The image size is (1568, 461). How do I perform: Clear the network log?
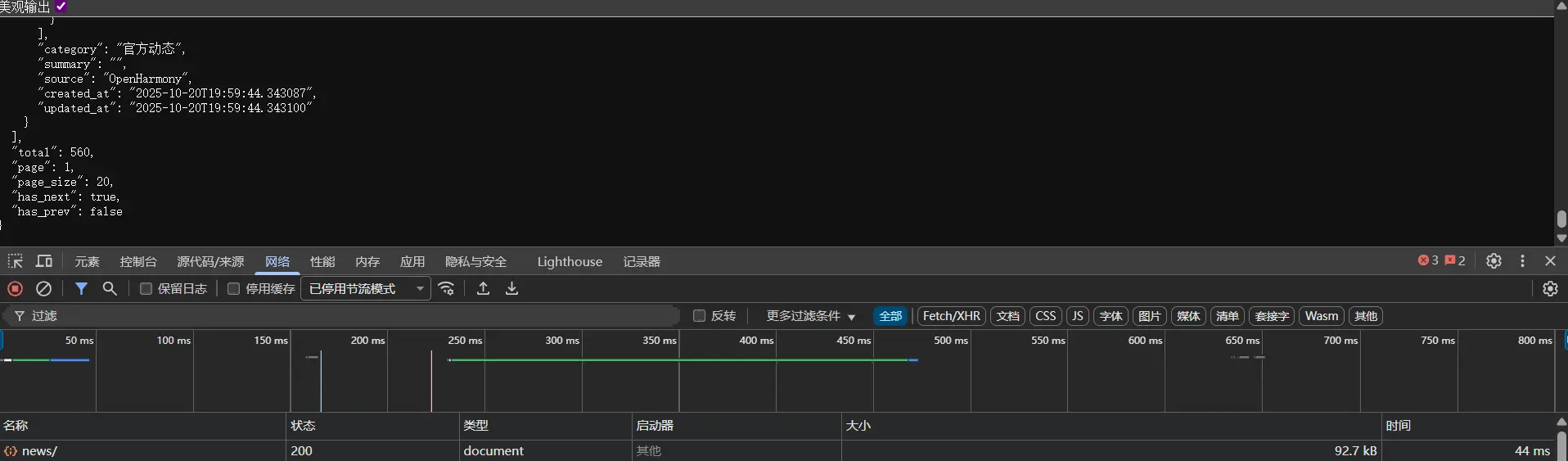44,289
